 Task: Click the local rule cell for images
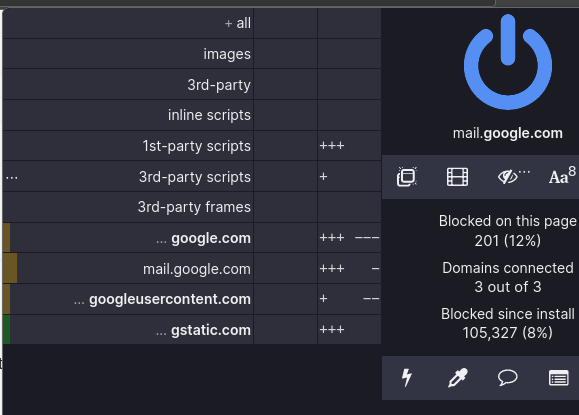[x=349, y=54]
